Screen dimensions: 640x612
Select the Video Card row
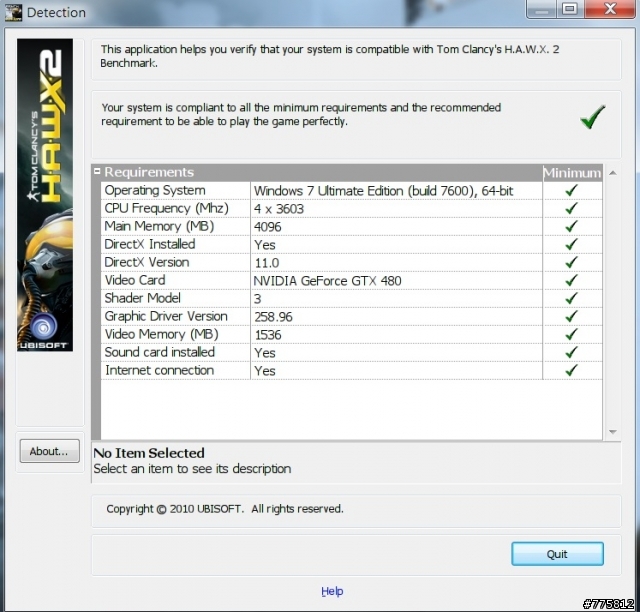351,280
